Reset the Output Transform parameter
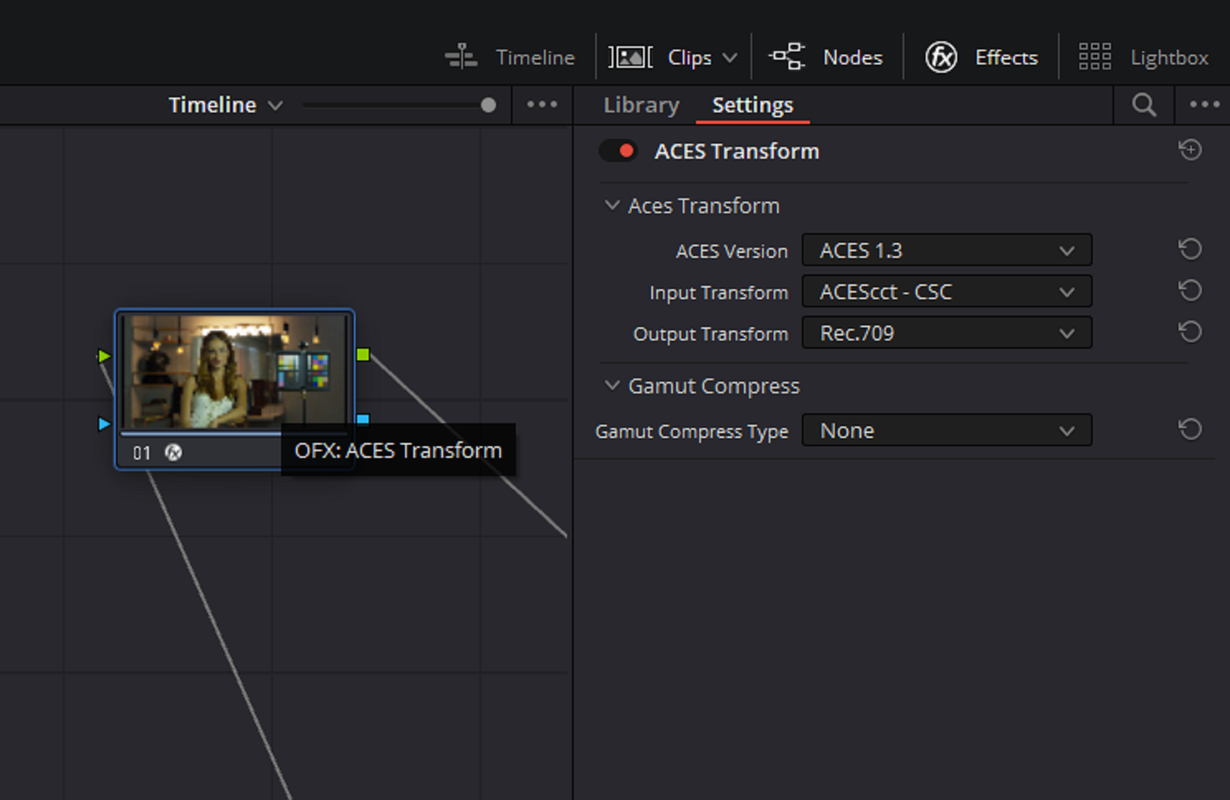 1189,331
